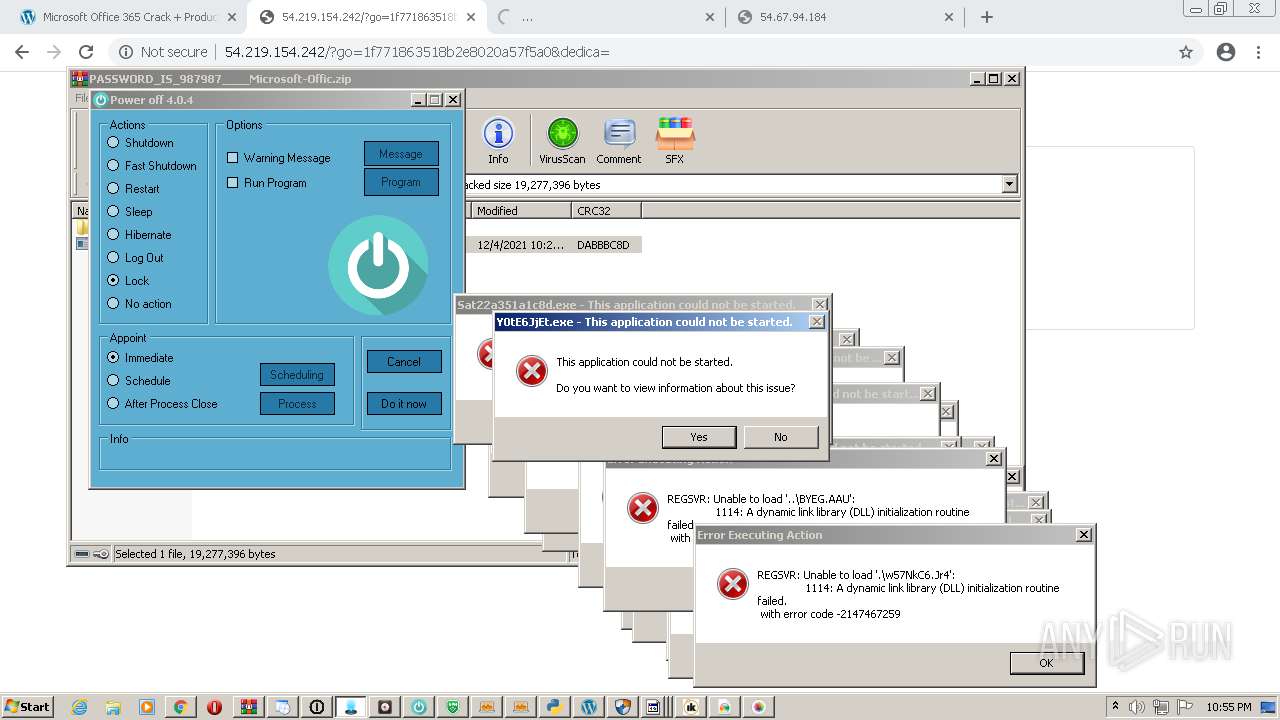Open the Opera taskbar icon
This screenshot has height=720, width=1280.
(214, 707)
